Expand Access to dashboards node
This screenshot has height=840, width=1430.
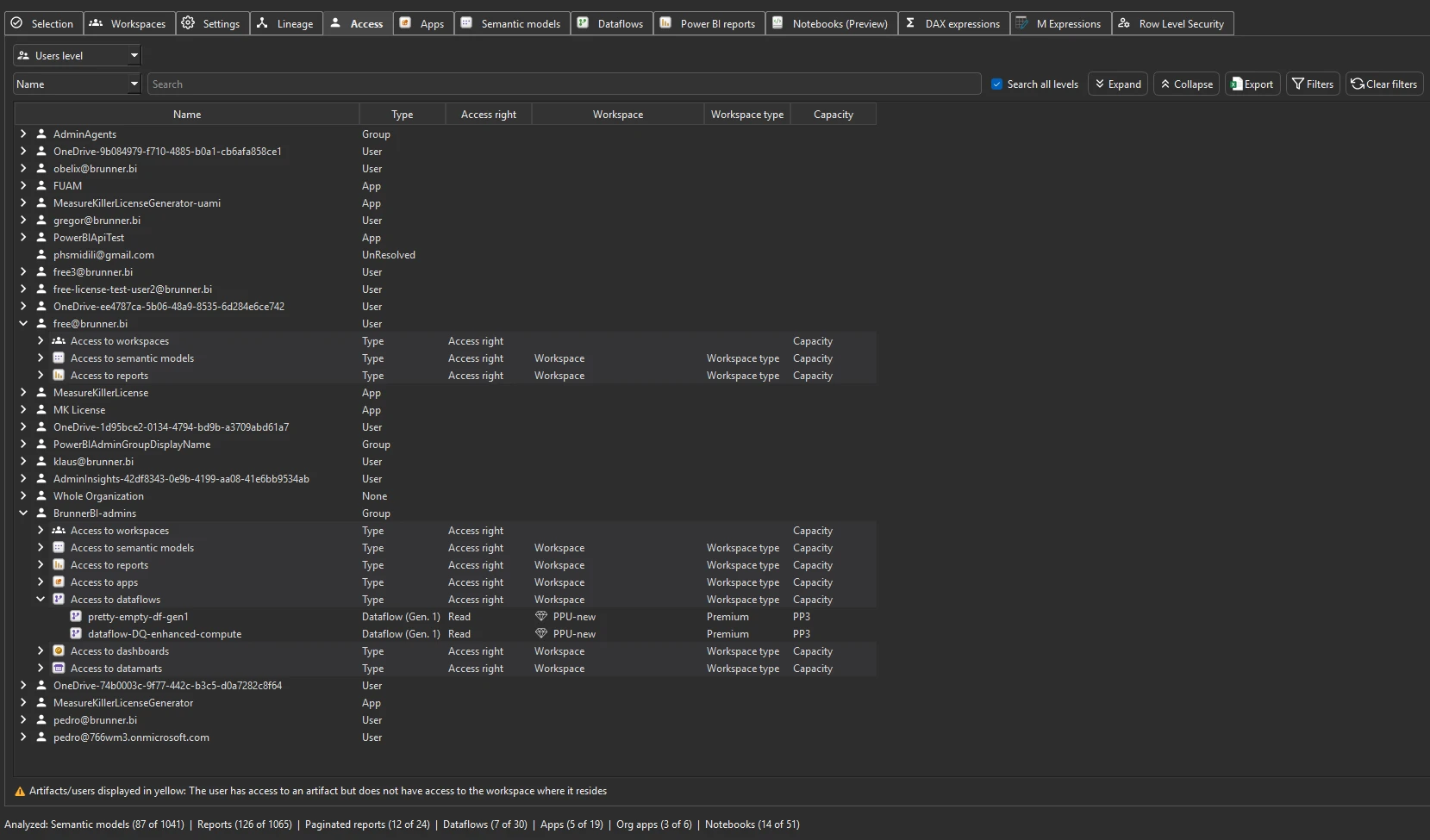41,650
